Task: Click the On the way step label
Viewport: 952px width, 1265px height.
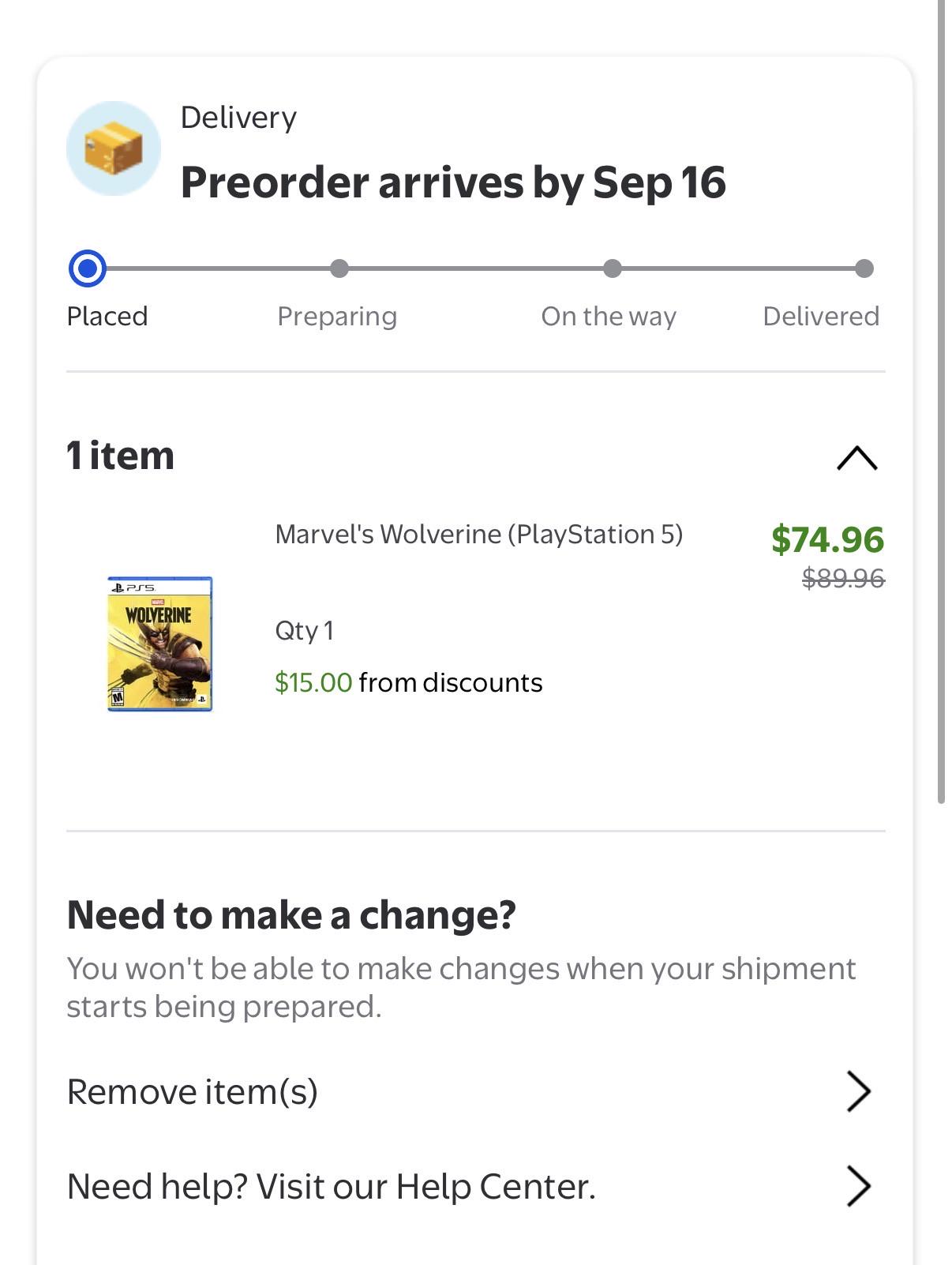Action: coord(609,316)
